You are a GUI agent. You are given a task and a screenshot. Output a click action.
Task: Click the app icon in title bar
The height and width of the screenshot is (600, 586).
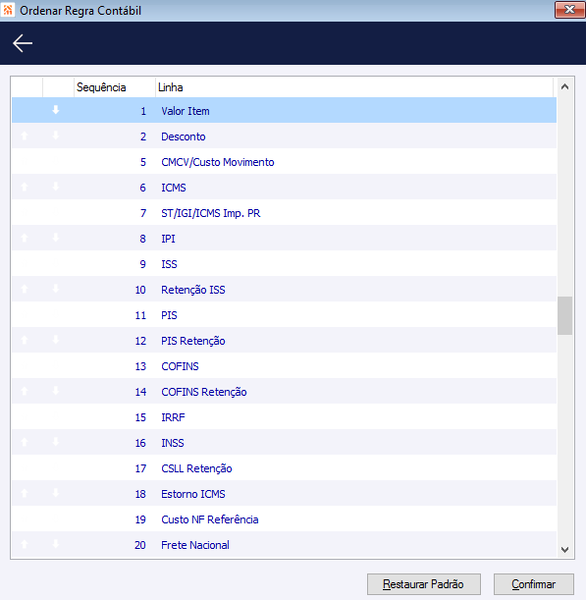point(8,10)
